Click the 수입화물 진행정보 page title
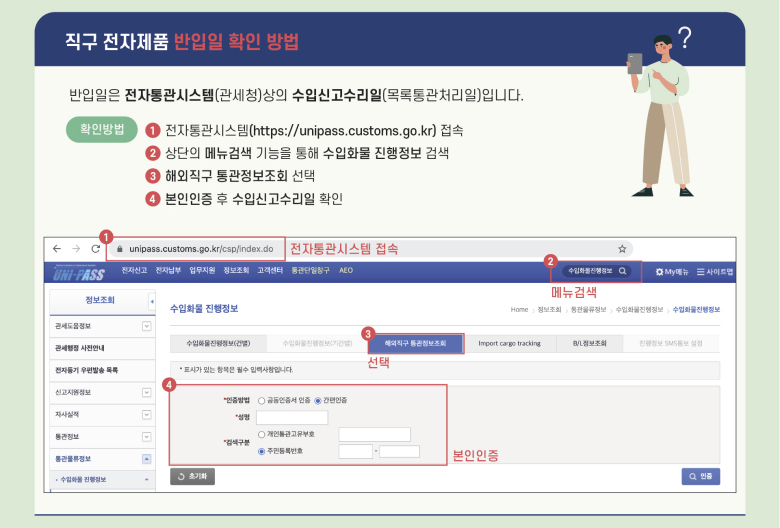This screenshot has height=528, width=780. point(204,309)
